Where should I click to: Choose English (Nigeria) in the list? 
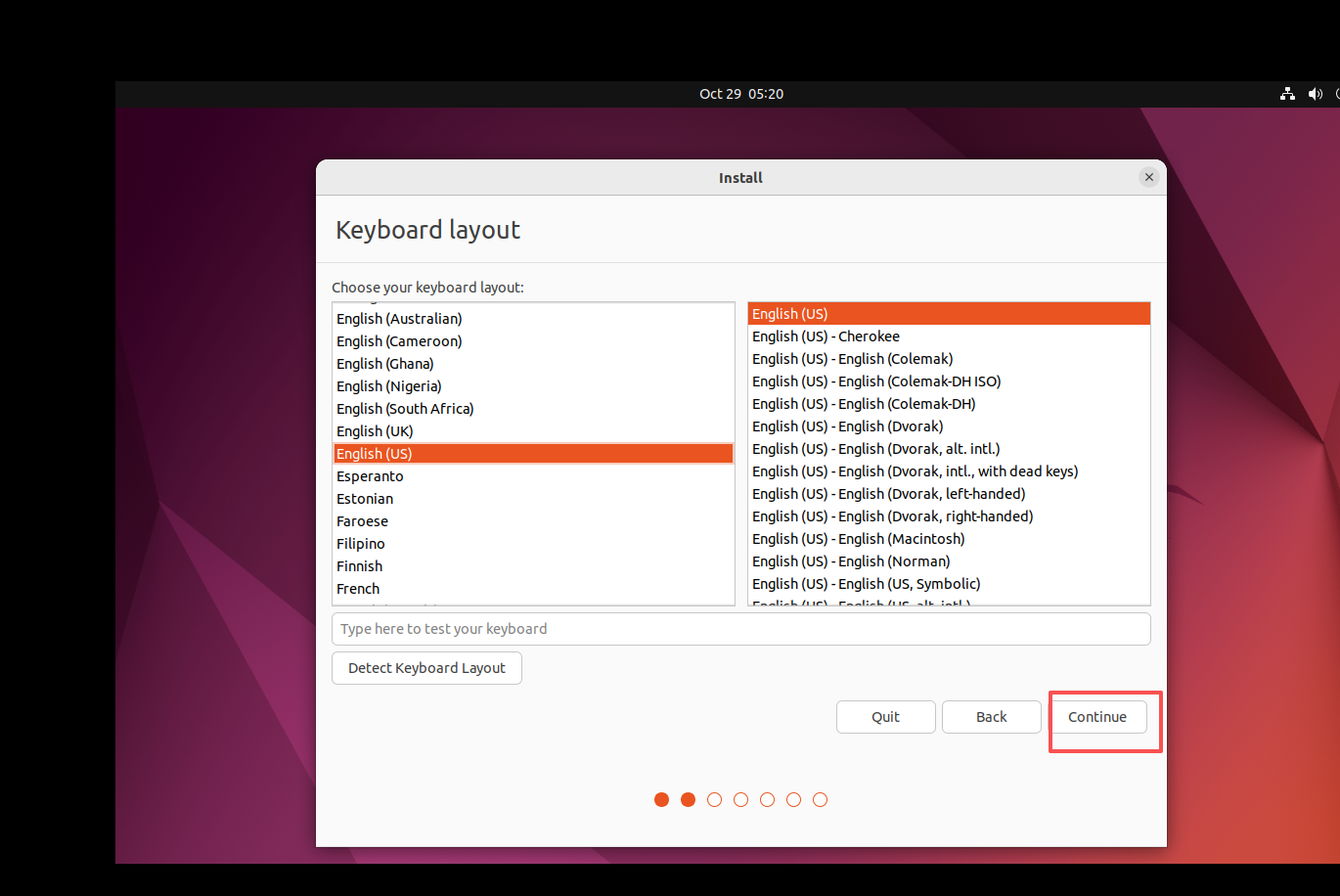[x=533, y=386]
